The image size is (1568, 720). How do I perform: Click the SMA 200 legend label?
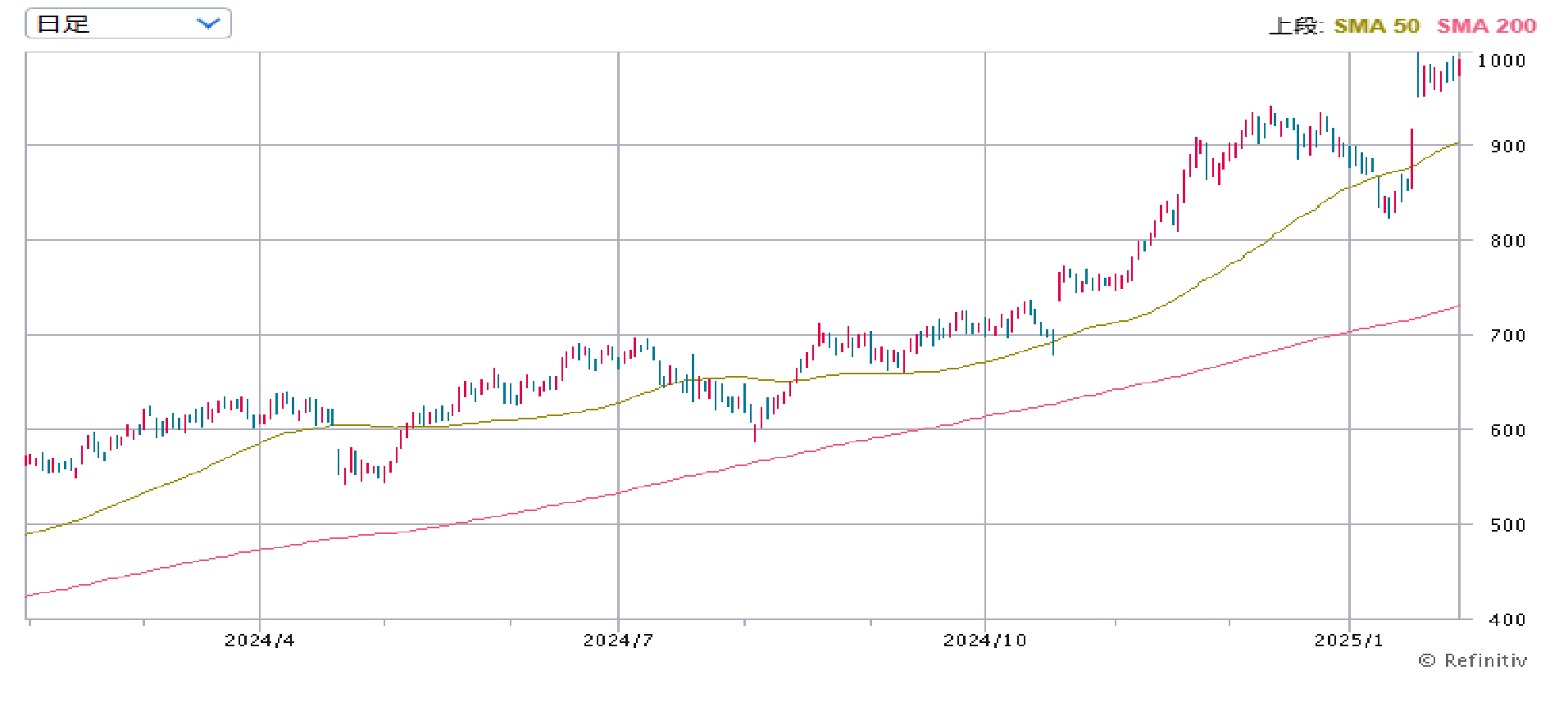tap(1486, 26)
